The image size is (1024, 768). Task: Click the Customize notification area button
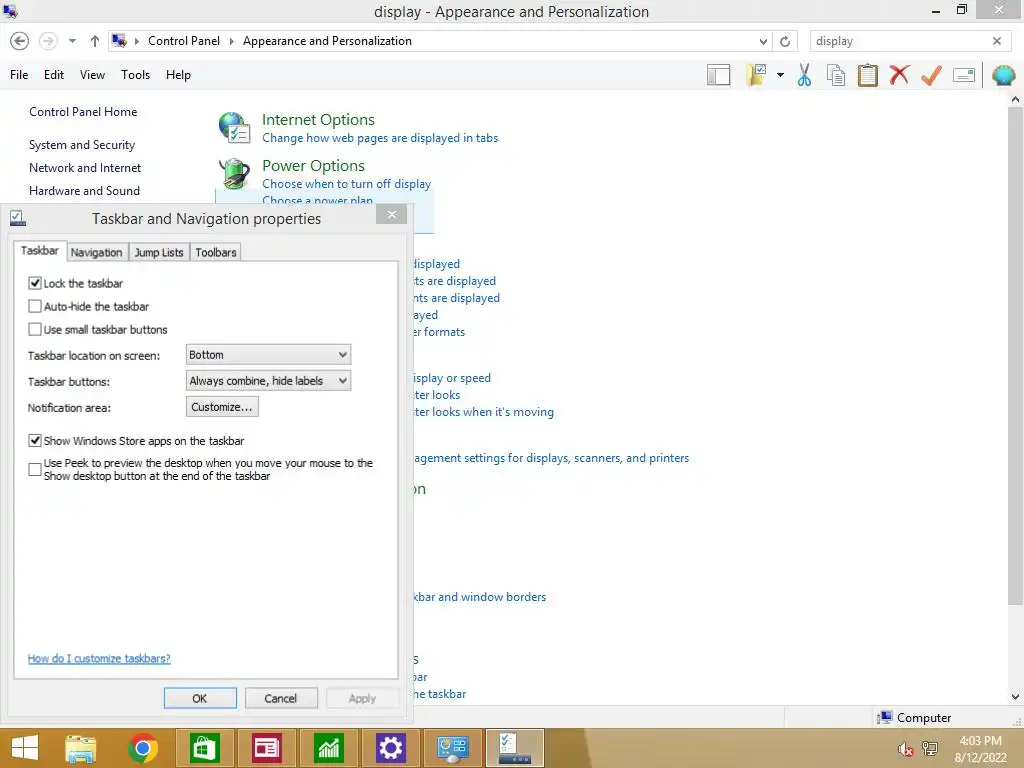pos(222,407)
